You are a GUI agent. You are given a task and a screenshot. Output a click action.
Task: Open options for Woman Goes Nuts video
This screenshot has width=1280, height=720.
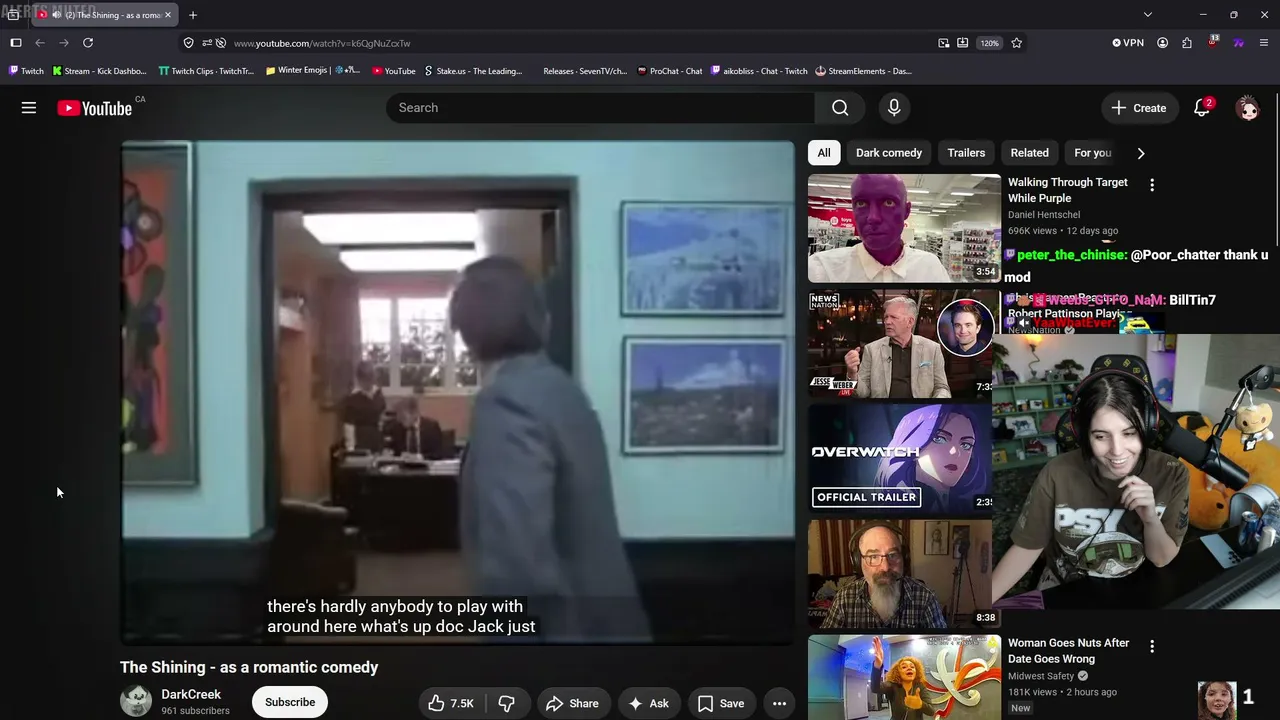(x=1152, y=647)
